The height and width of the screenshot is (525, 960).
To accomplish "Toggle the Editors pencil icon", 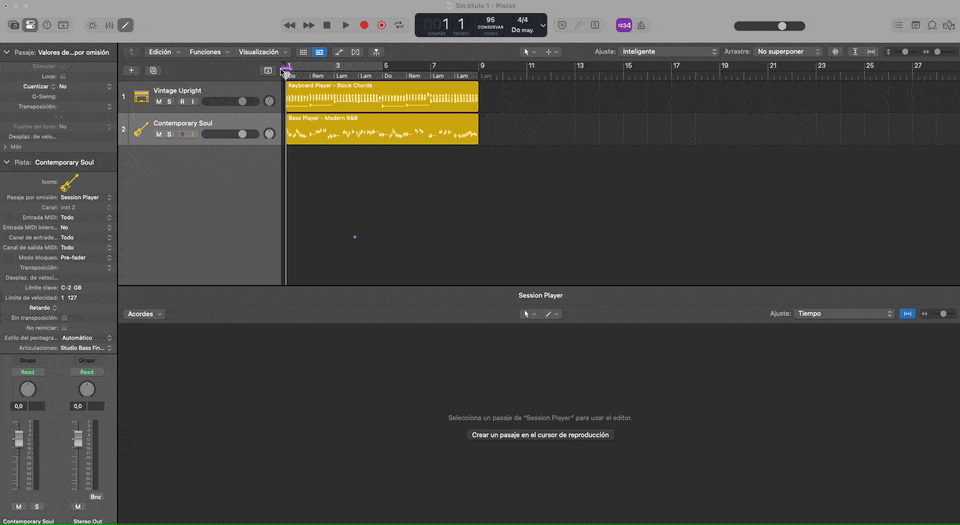I will coord(126,25).
